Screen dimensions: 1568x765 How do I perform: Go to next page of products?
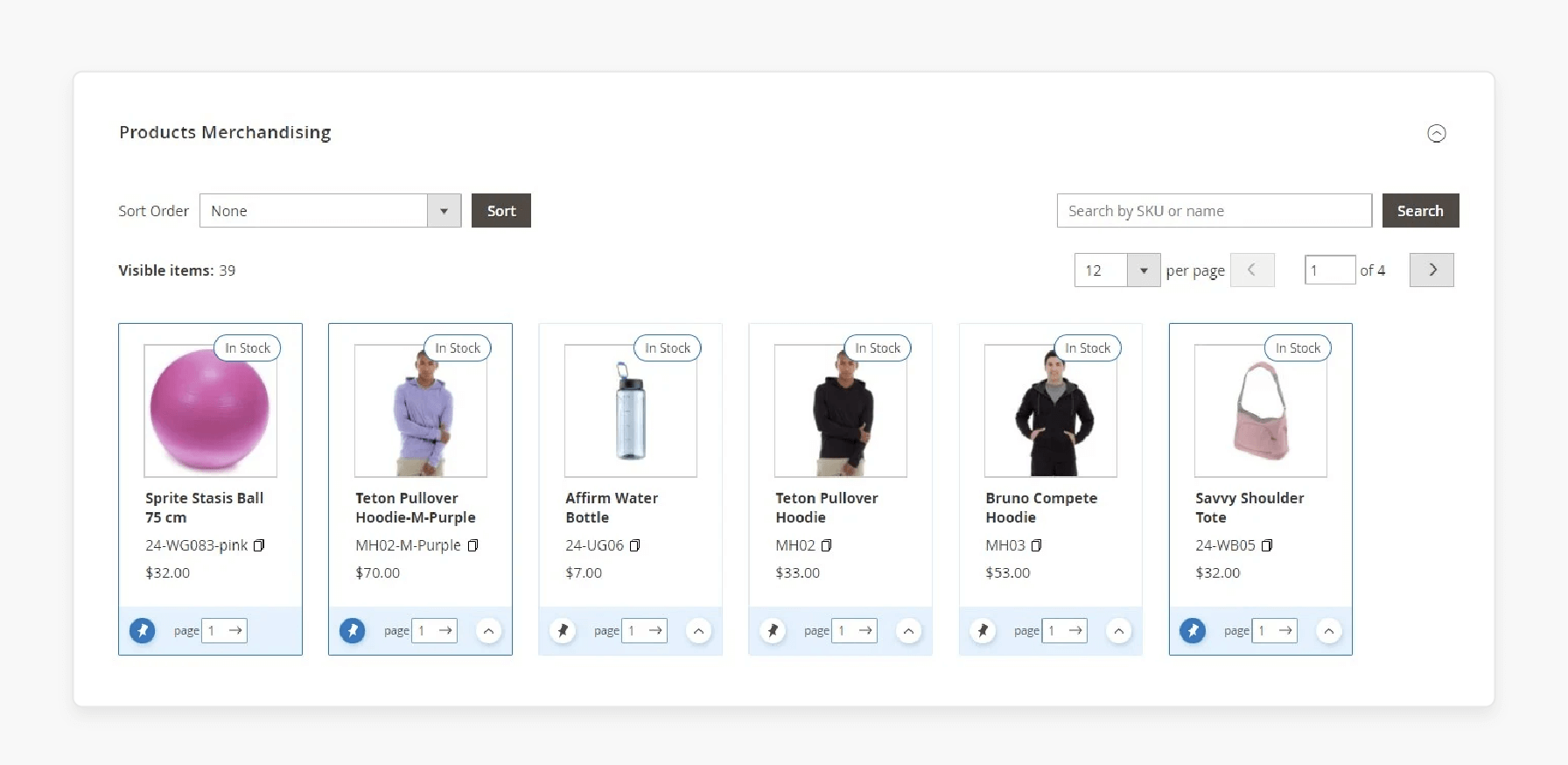(1431, 270)
